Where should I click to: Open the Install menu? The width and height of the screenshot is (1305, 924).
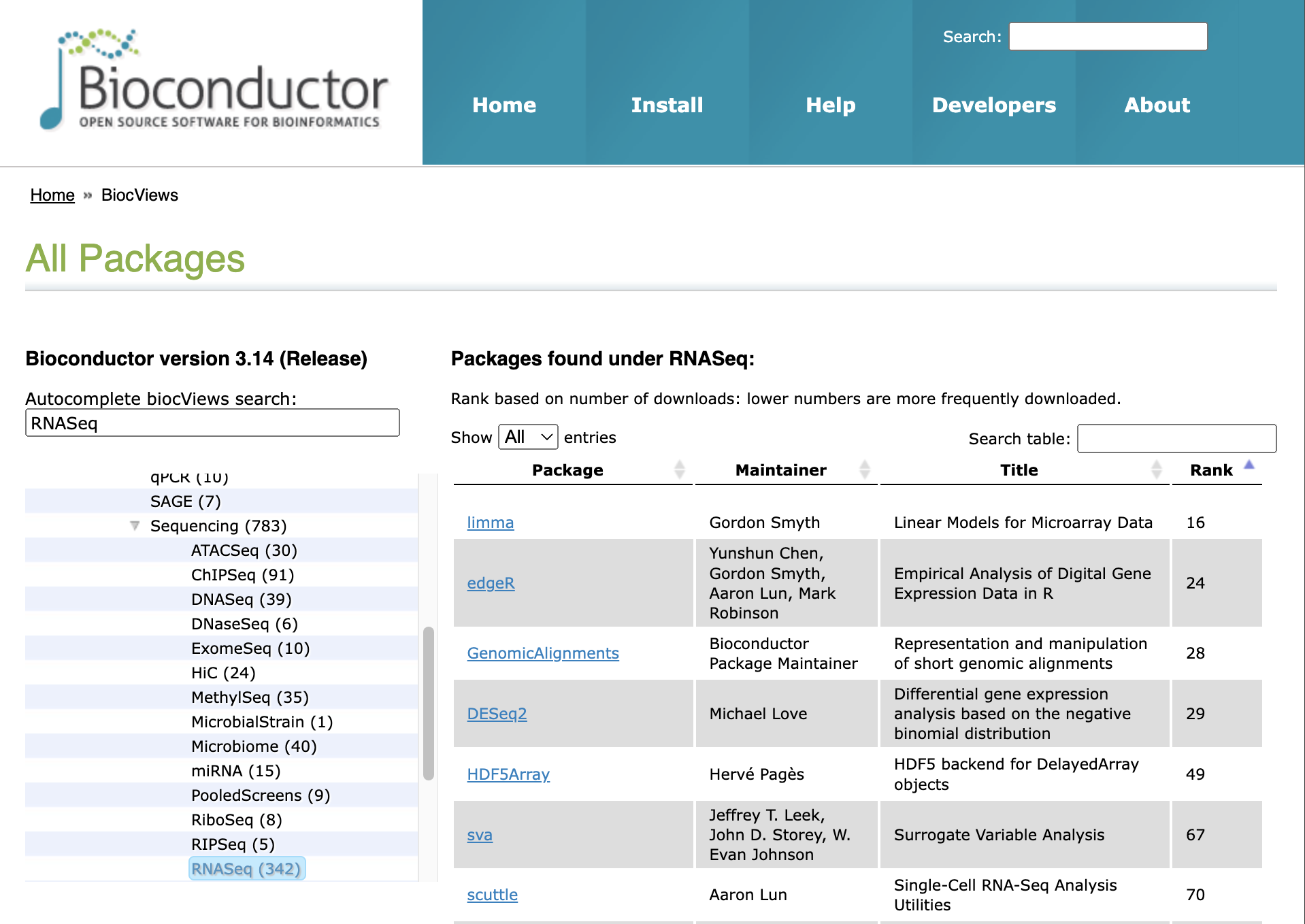pyautogui.click(x=667, y=105)
